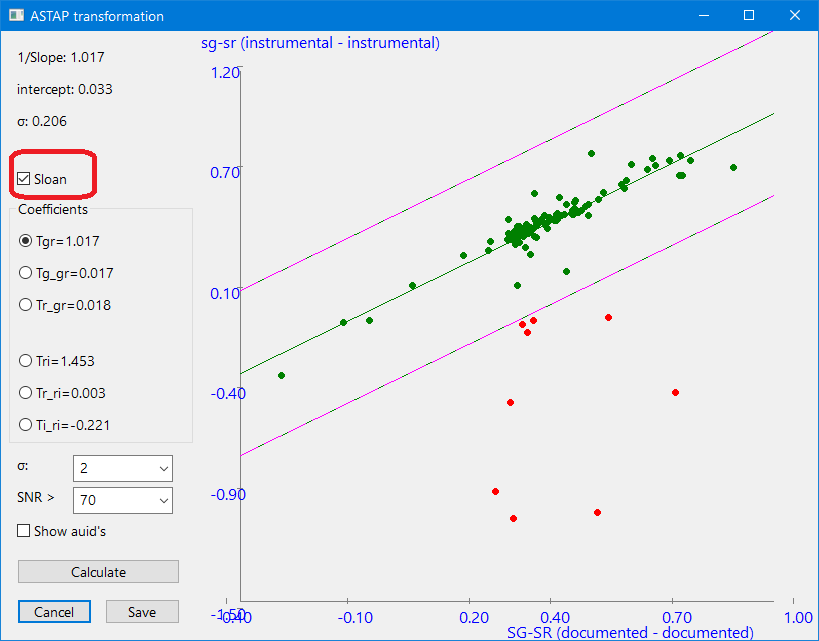Minimize the ASTAP transformation window
This screenshot has width=819, height=641.
click(703, 16)
